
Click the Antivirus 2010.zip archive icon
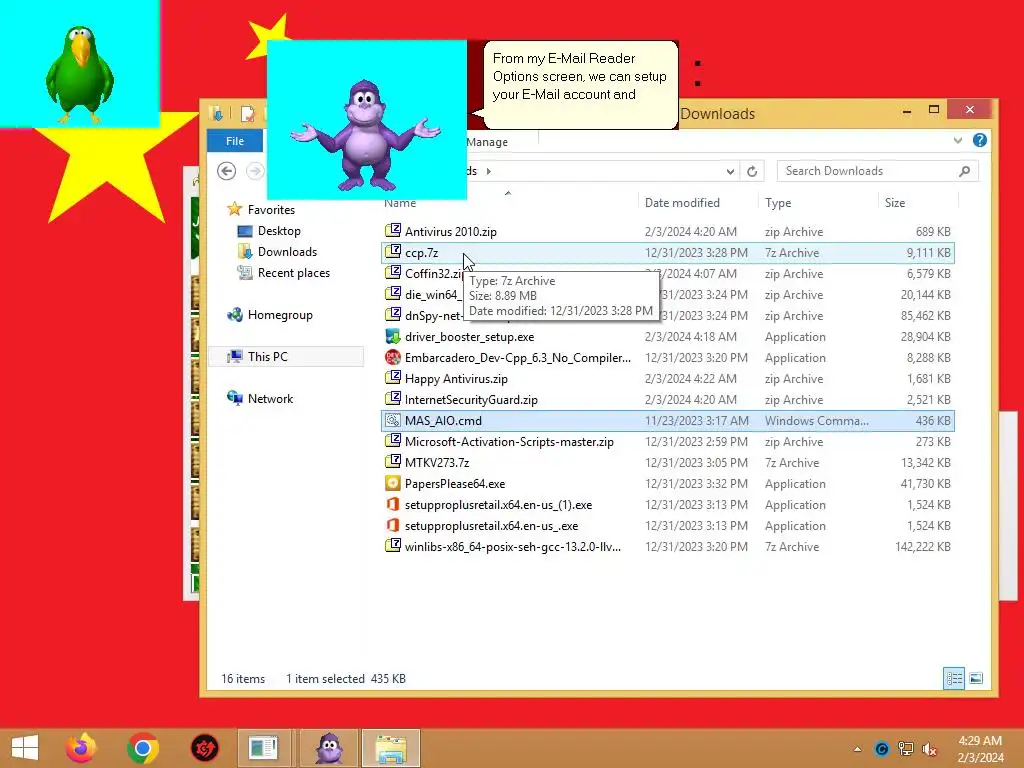pos(392,231)
